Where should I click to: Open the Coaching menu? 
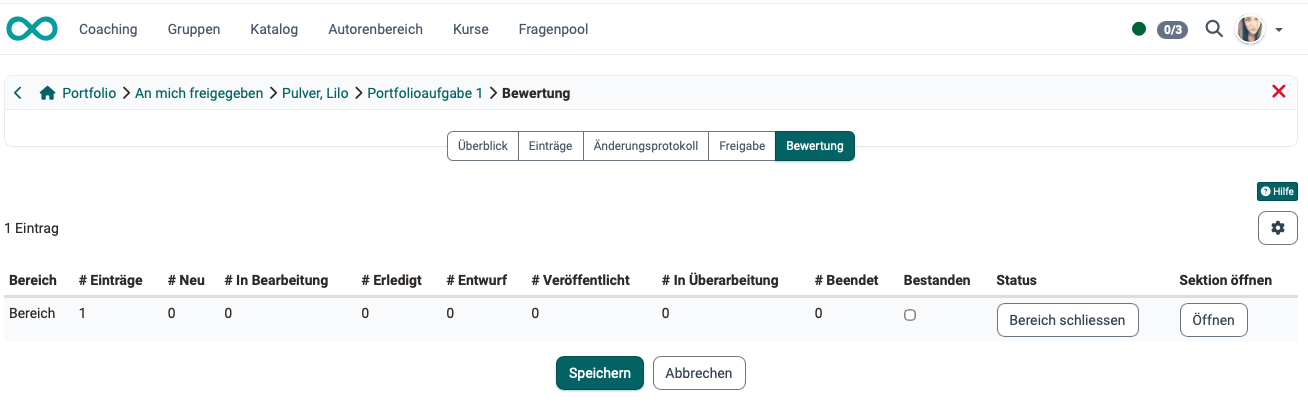coord(108,29)
